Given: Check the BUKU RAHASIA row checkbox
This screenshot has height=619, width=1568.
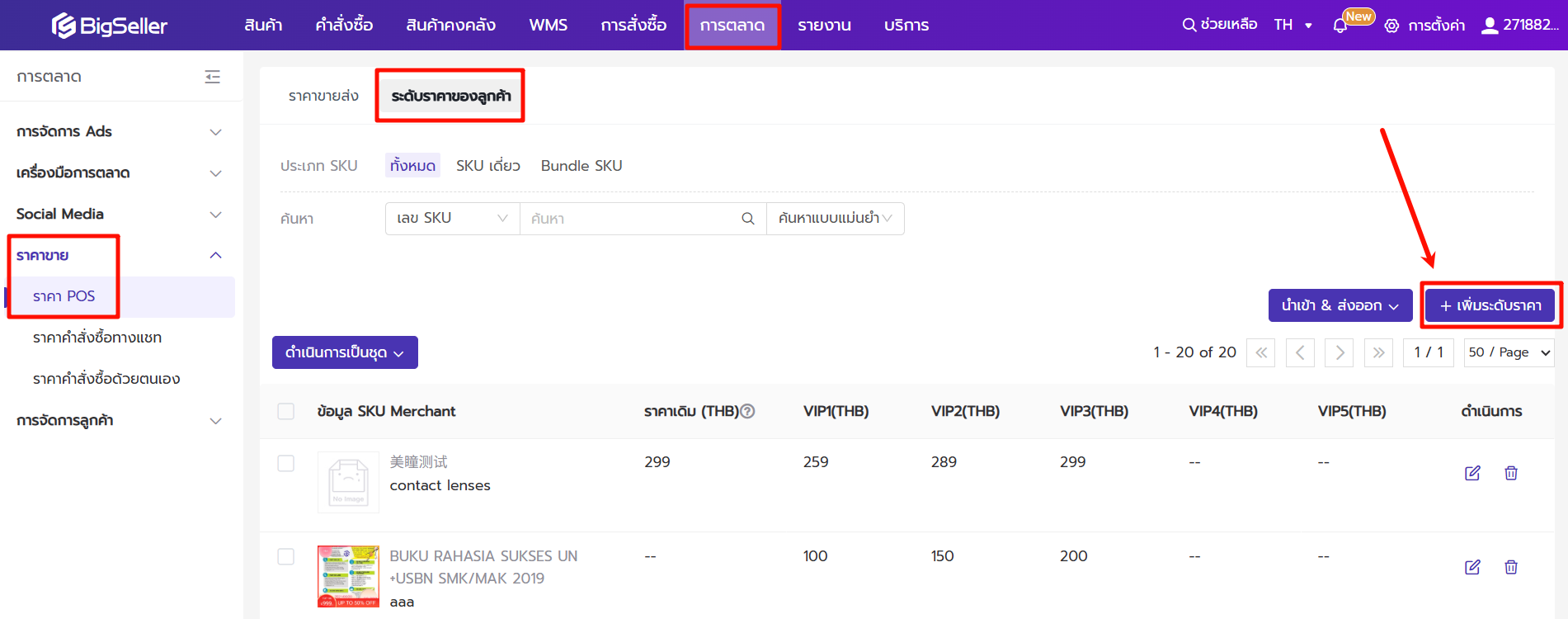Looking at the screenshot, I should pyautogui.click(x=286, y=557).
